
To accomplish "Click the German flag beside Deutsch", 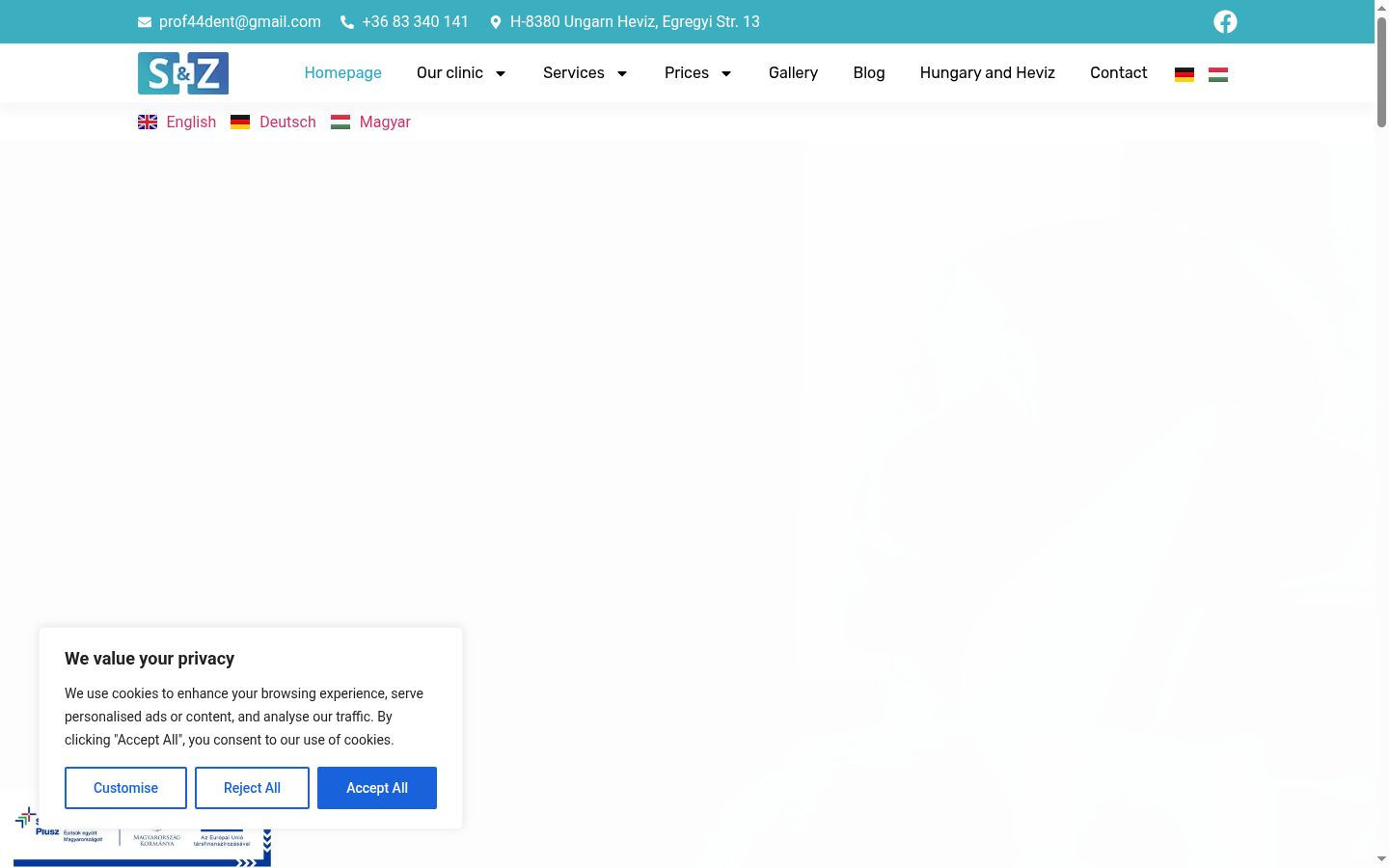I will coord(240,122).
